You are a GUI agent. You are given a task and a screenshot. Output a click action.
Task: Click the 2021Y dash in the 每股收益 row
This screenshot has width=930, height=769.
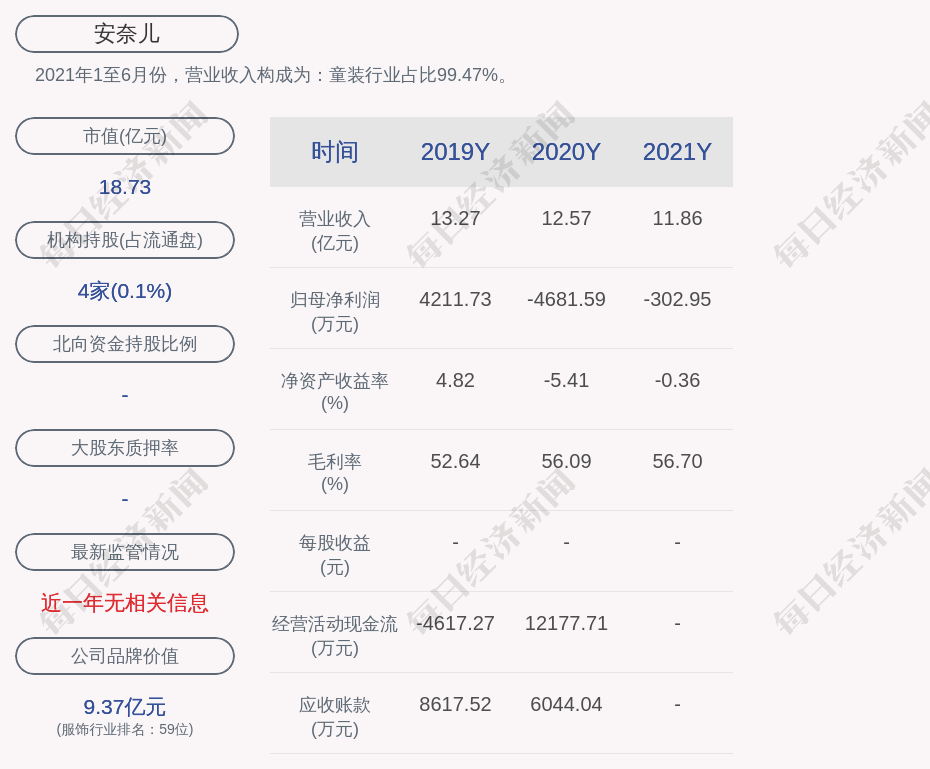click(677, 543)
